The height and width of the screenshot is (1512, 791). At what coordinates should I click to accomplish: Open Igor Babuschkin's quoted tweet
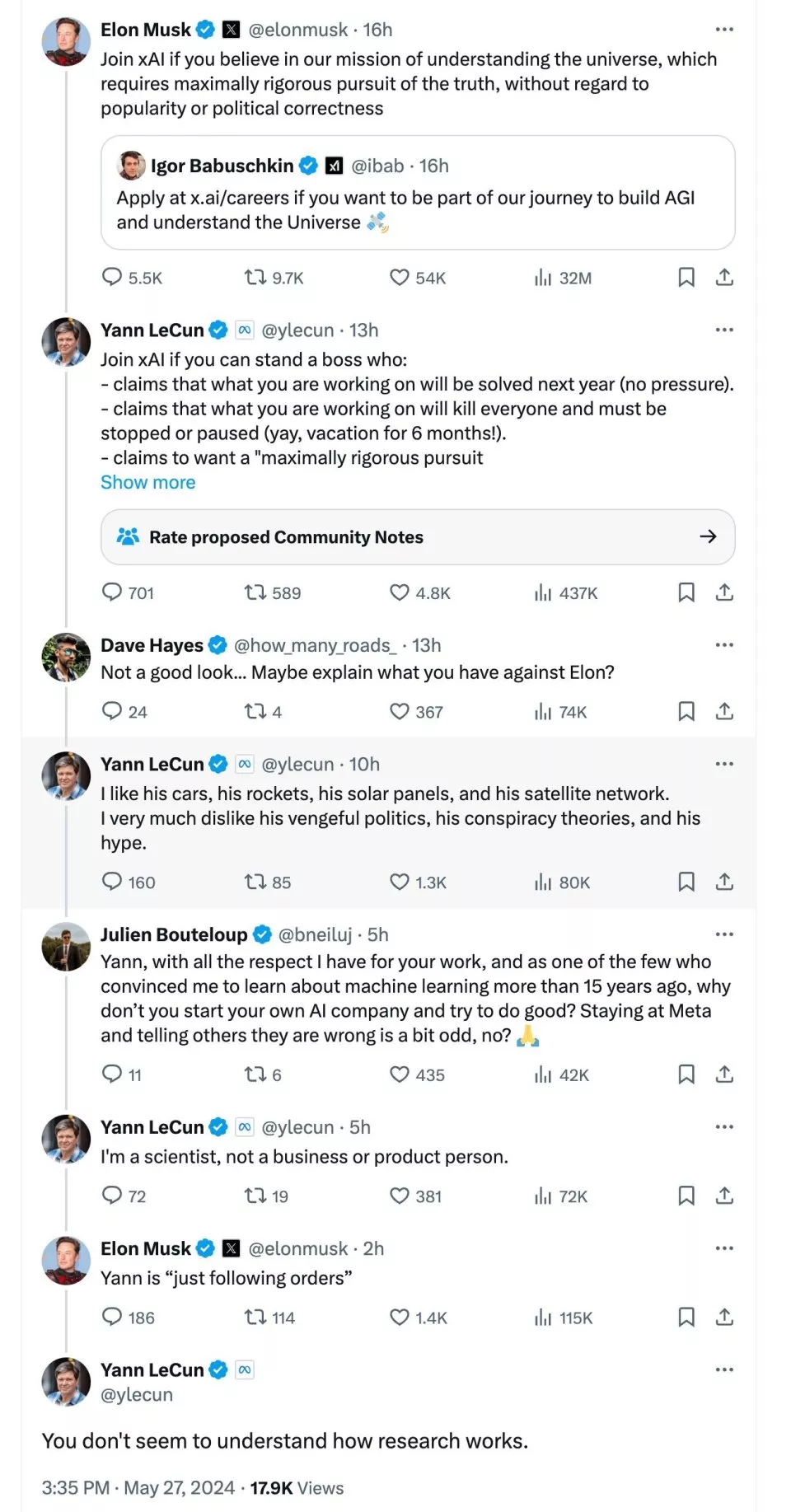(418, 193)
